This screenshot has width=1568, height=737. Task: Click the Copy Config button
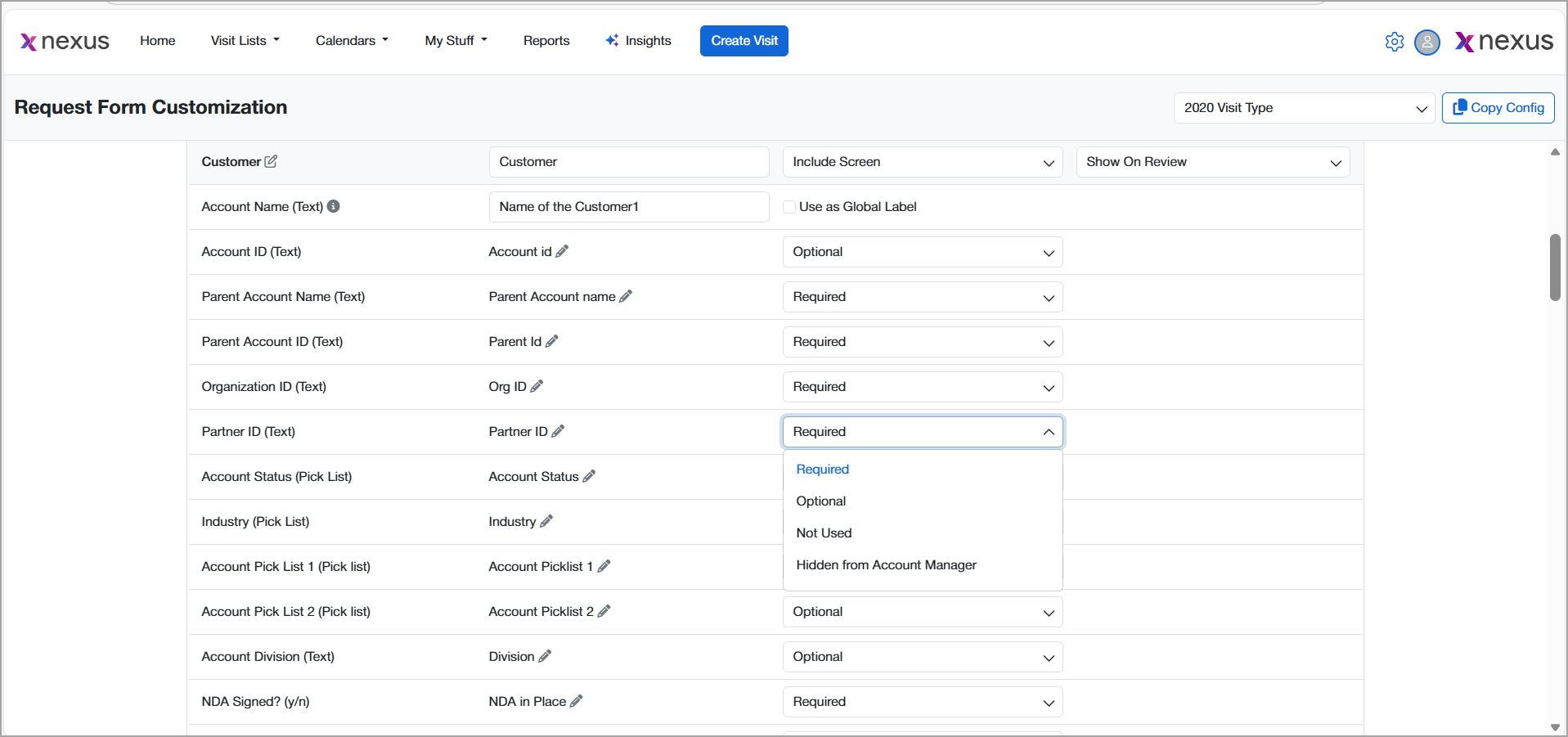point(1498,108)
